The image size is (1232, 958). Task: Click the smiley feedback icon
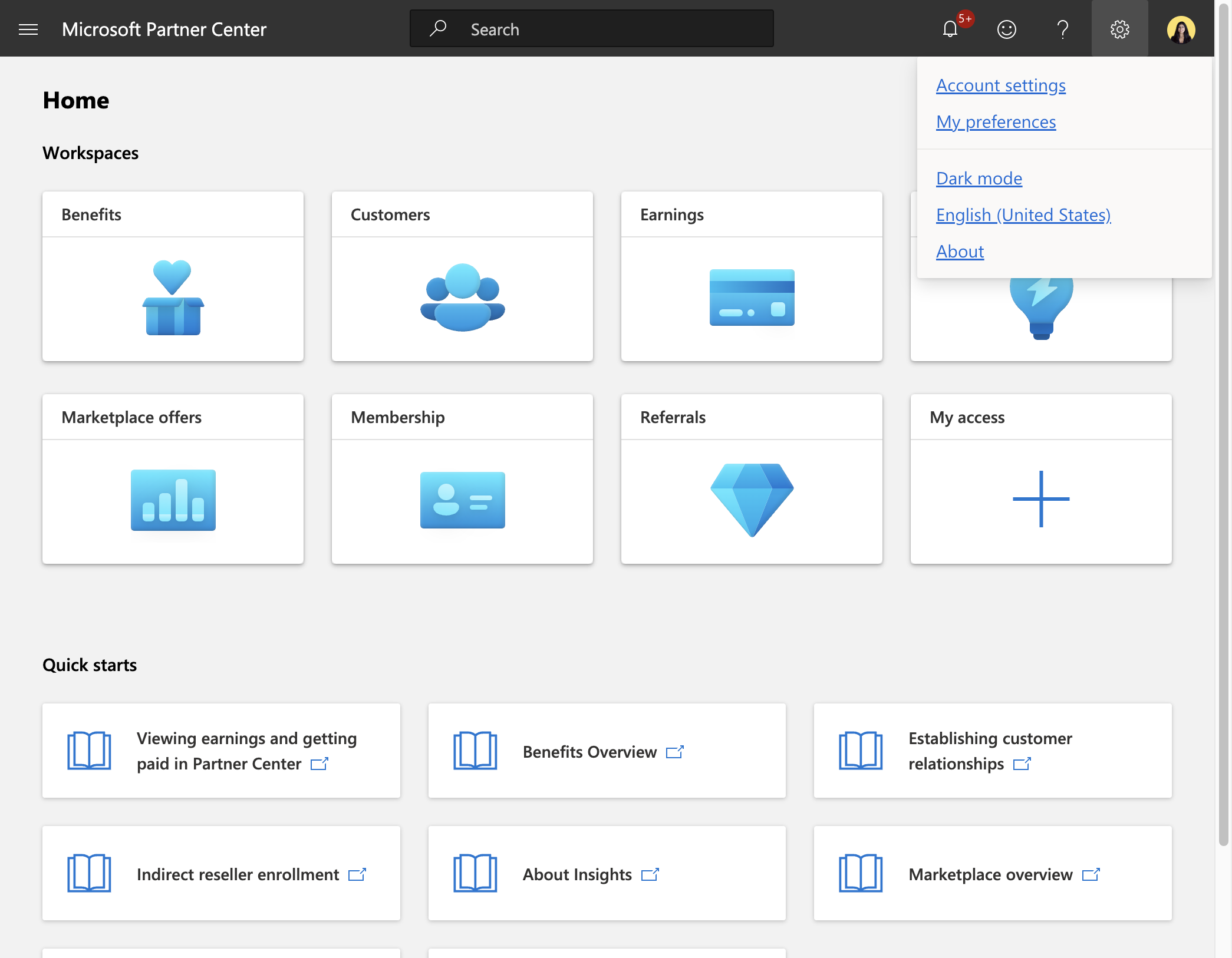coord(1007,29)
